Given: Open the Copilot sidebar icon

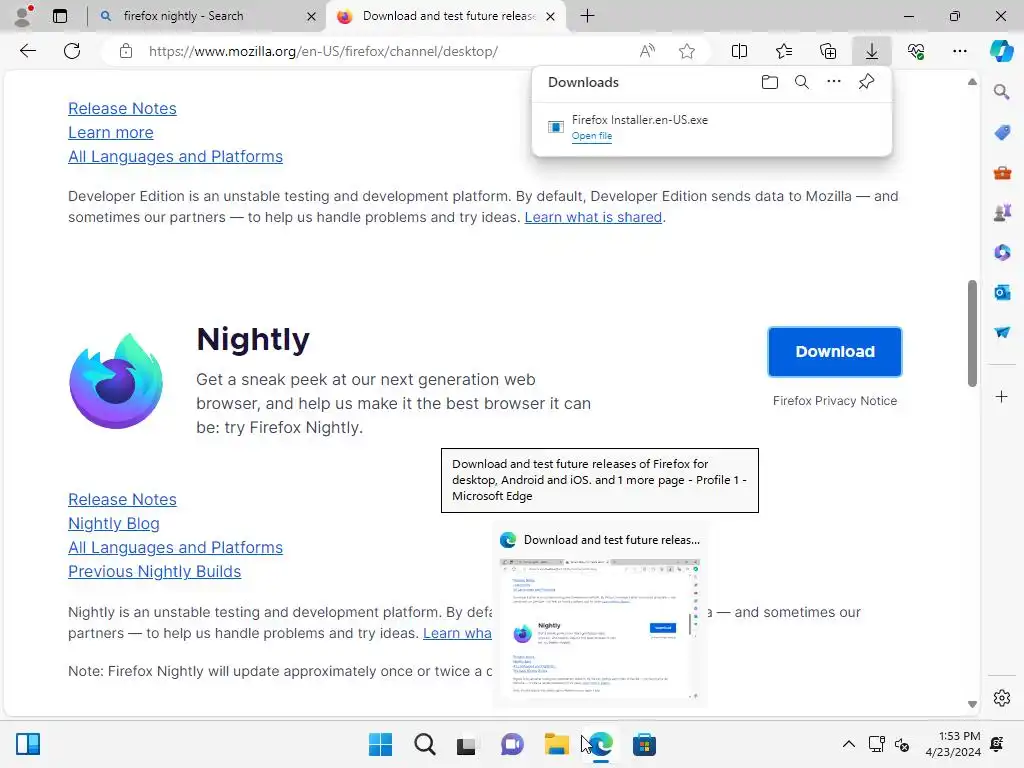Looking at the screenshot, I should (1001, 51).
